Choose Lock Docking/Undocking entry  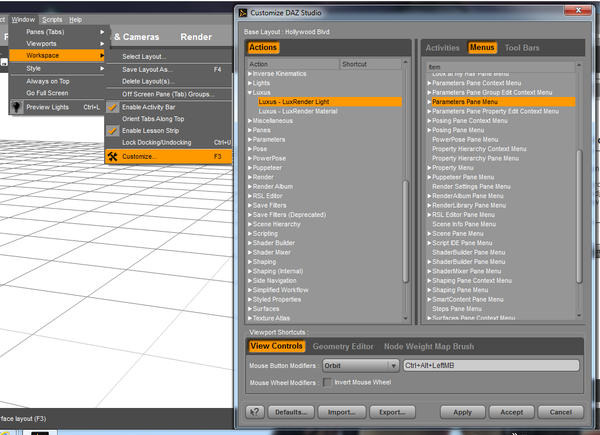(168, 142)
